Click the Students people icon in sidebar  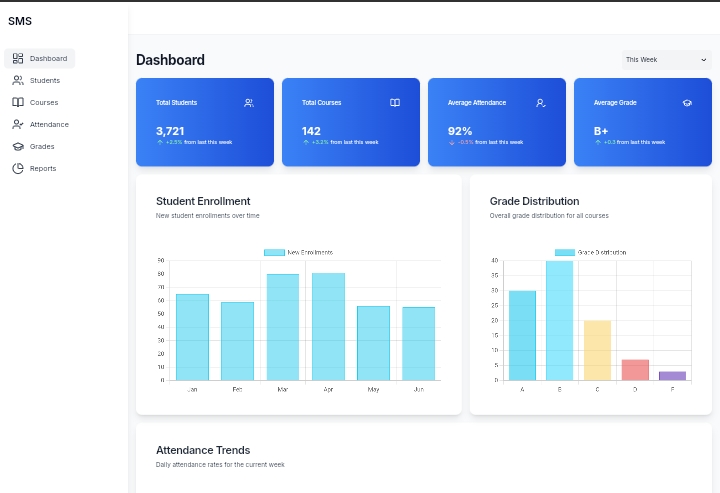[x=18, y=80]
